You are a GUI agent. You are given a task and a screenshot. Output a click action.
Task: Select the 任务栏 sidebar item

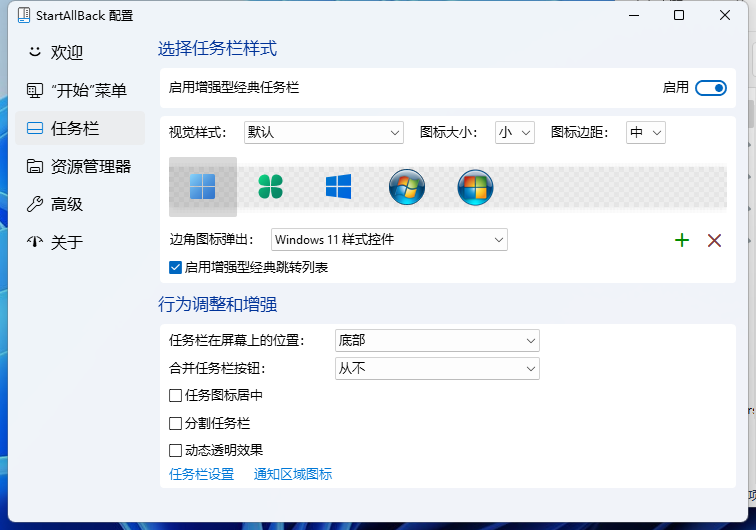point(80,128)
